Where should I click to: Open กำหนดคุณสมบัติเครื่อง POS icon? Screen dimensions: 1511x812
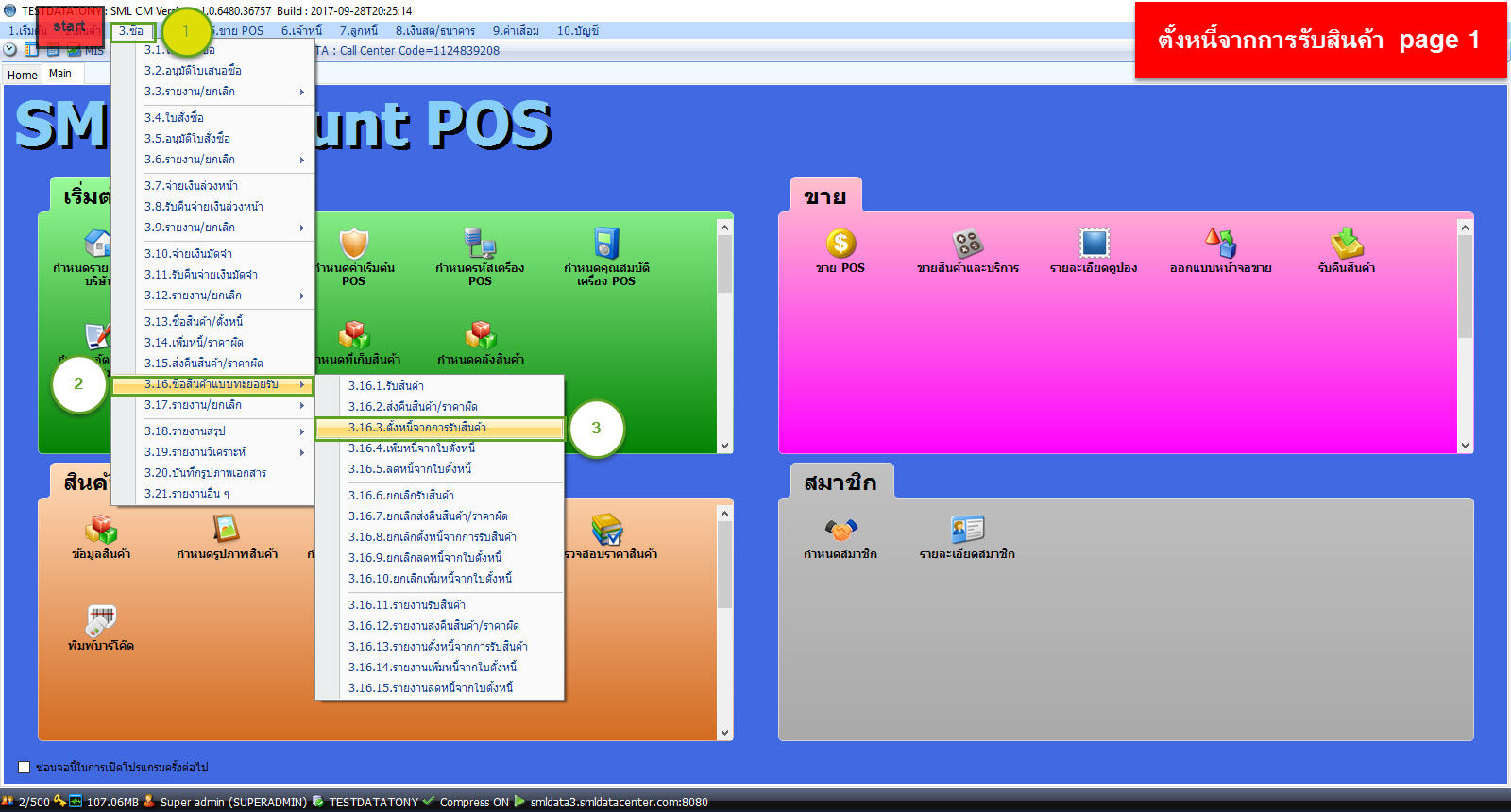click(606, 244)
